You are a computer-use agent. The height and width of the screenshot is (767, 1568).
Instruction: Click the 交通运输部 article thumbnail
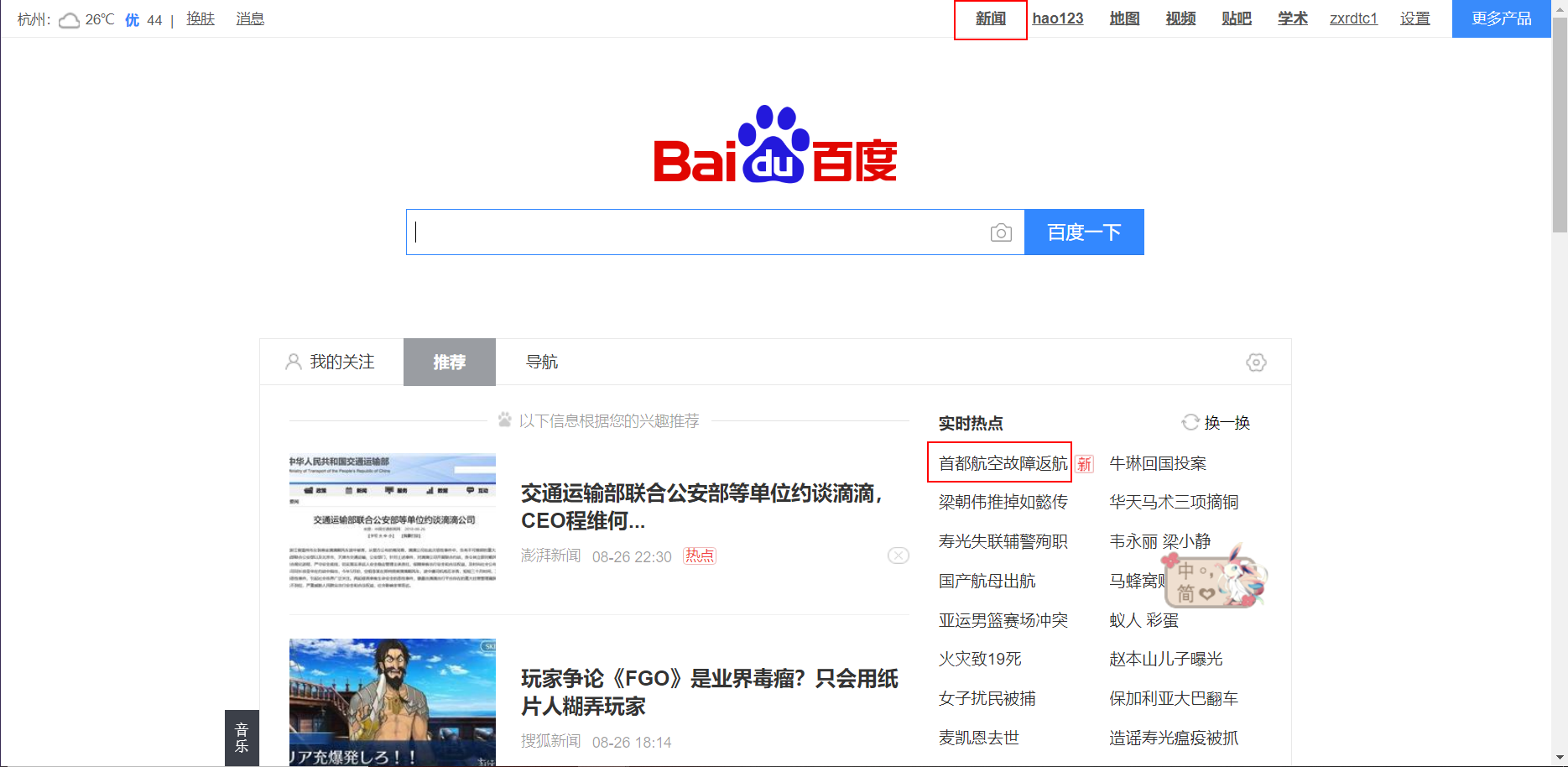(x=393, y=521)
